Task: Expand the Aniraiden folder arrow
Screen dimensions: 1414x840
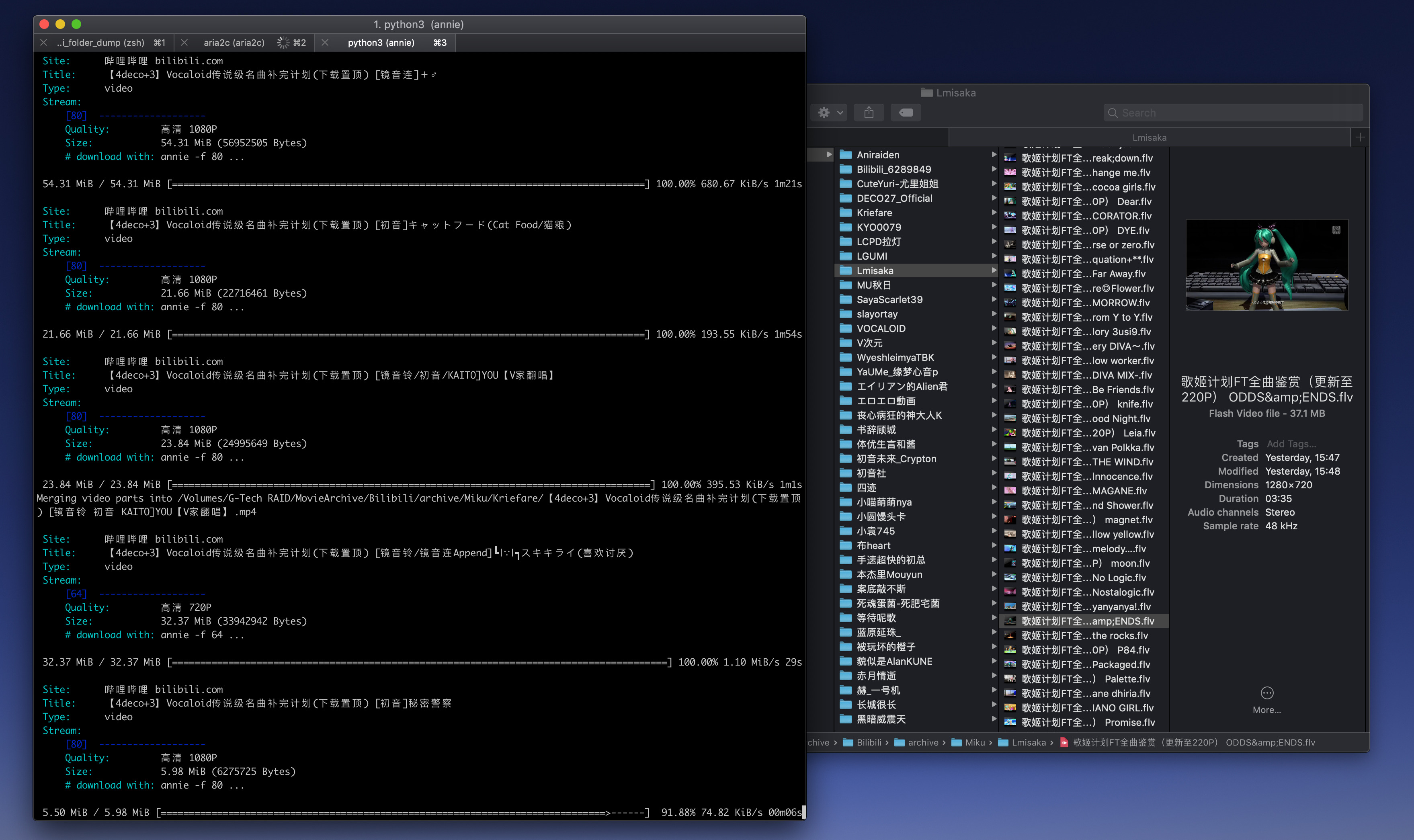Action: point(994,154)
